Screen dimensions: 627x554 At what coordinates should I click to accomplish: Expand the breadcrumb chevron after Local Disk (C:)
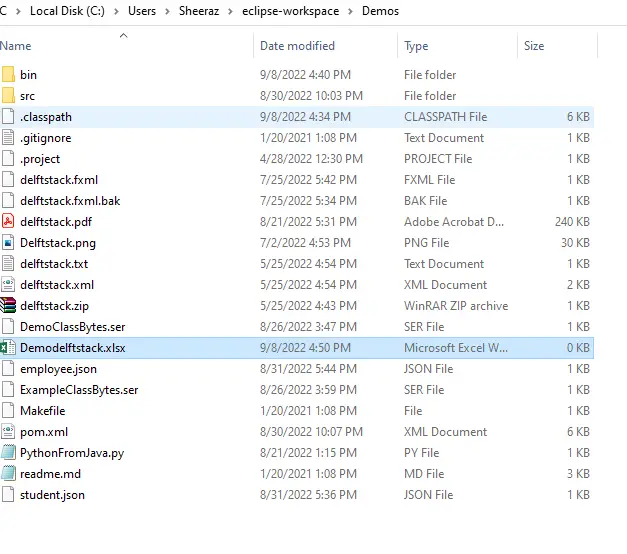click(116, 11)
